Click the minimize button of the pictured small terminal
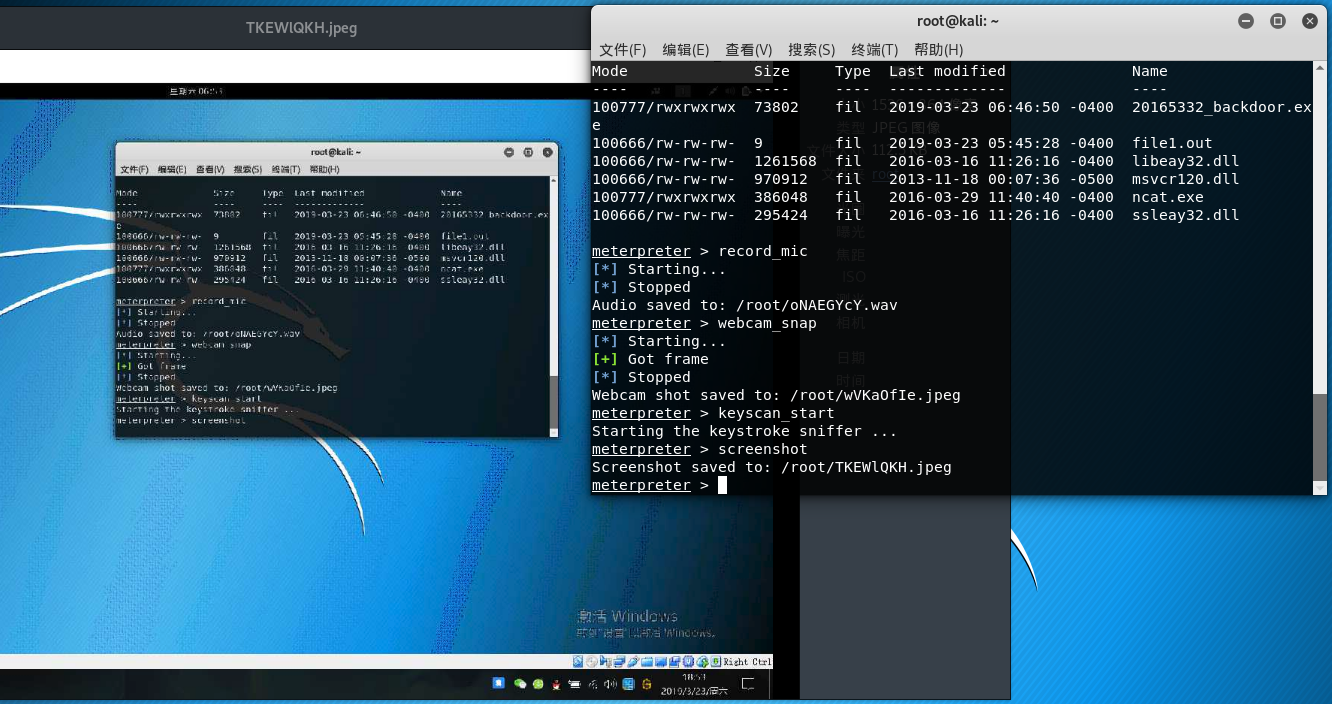The width and height of the screenshot is (1332, 704). (509, 152)
